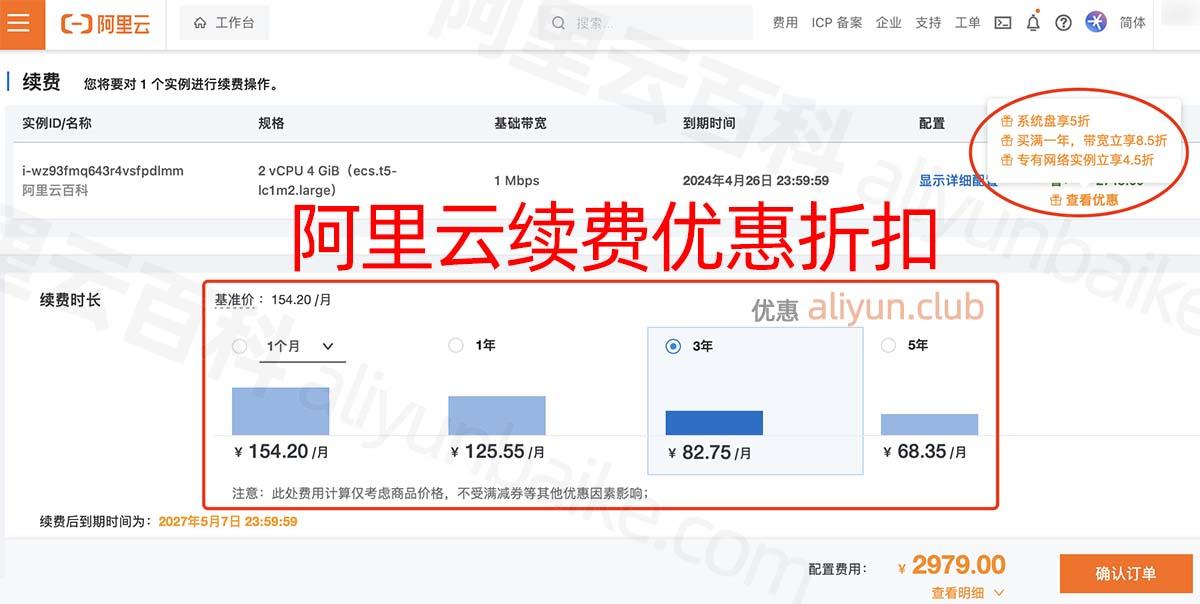Viewport: 1200px width, 604px height.
Task: Open the 工作台 workbench home
Action: [224, 23]
